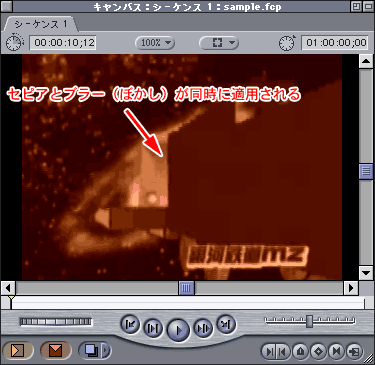
Task: Go to the next edit point
Action: (x=226, y=324)
